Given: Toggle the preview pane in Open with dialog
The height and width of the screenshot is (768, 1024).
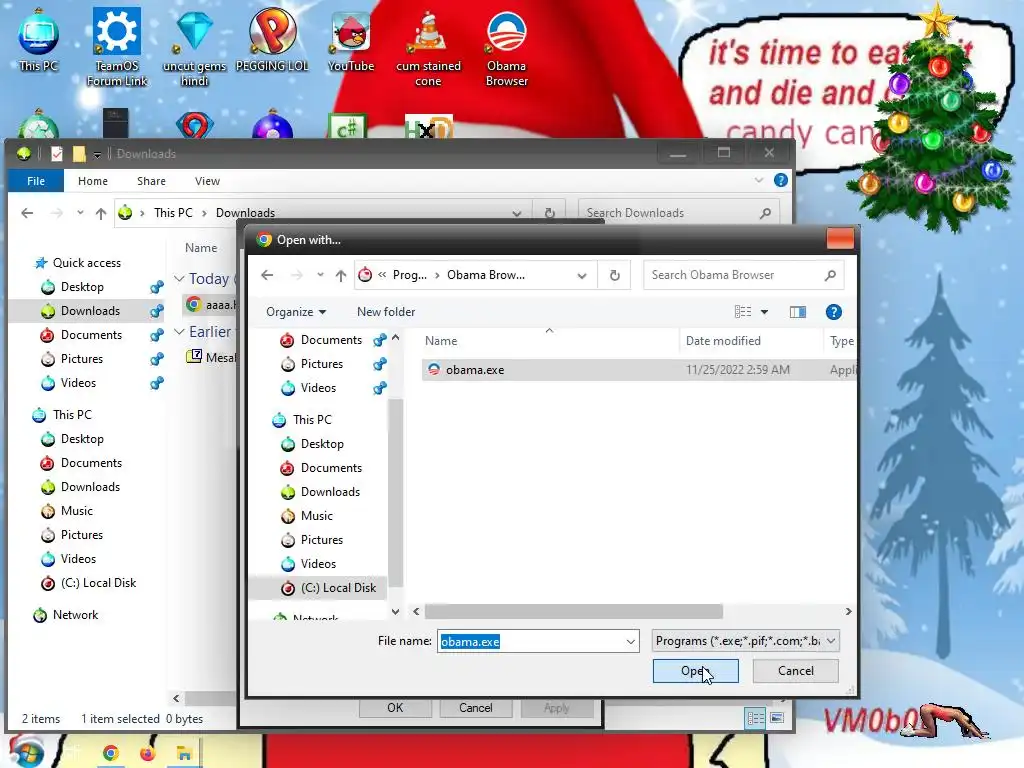Looking at the screenshot, I should (797, 312).
